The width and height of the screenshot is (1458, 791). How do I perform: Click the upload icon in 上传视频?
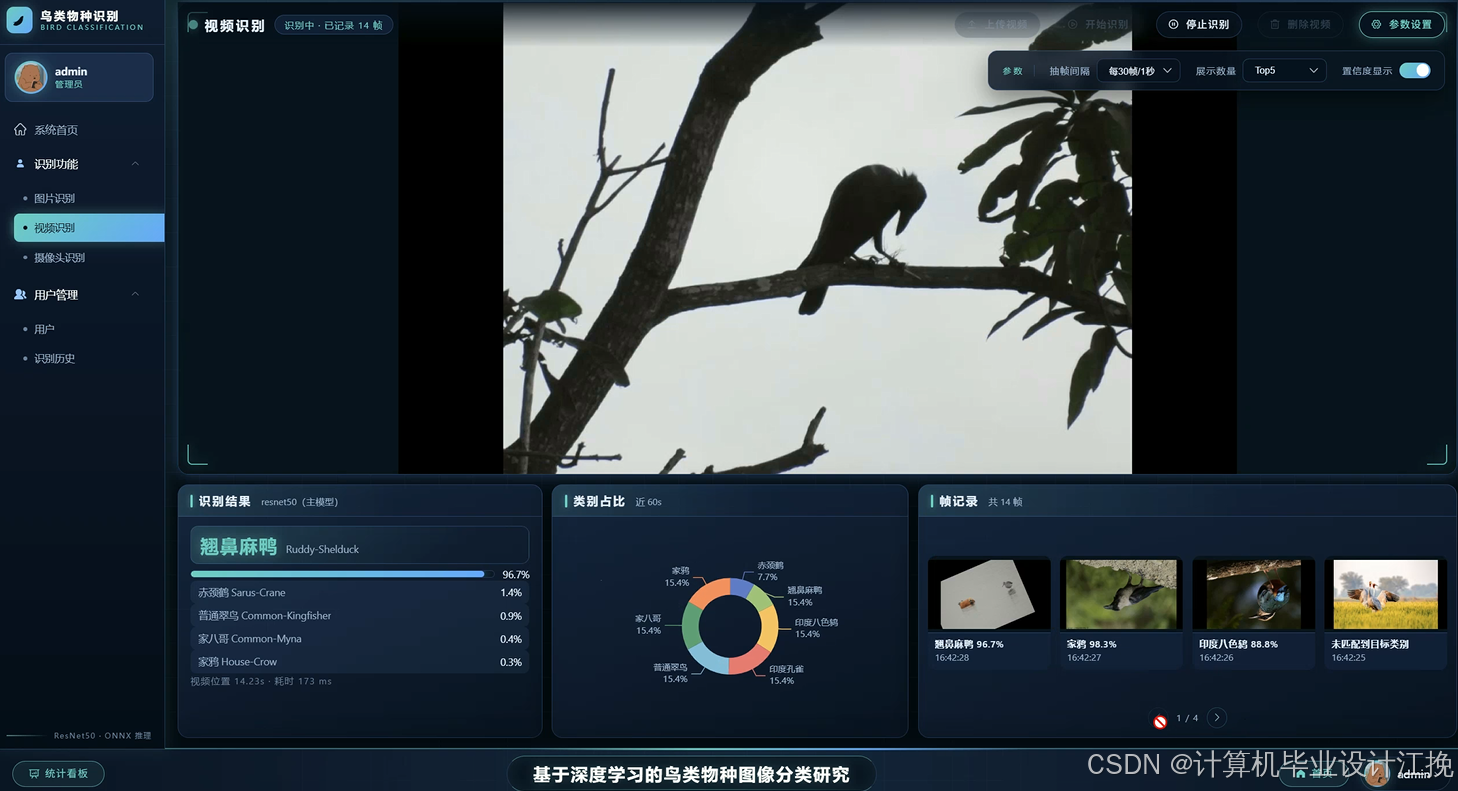pyautogui.click(x=971, y=24)
